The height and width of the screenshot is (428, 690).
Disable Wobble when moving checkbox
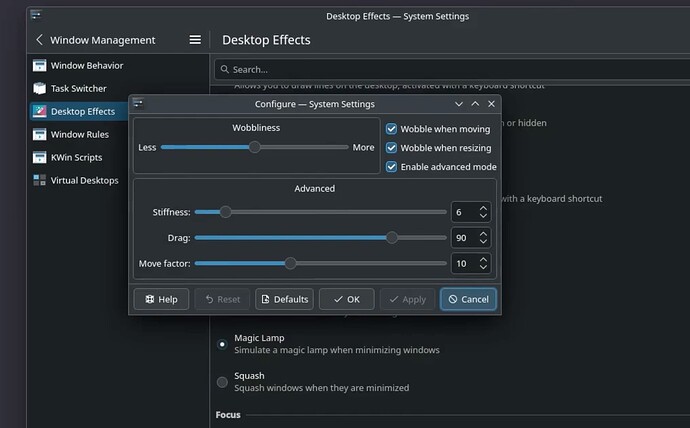pos(391,129)
